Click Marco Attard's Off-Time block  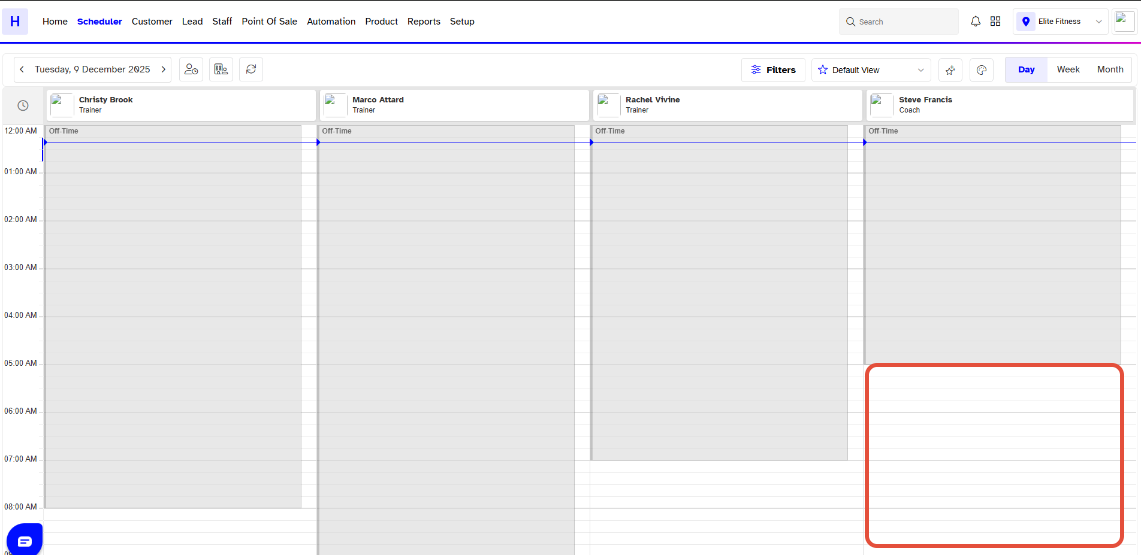coord(446,340)
